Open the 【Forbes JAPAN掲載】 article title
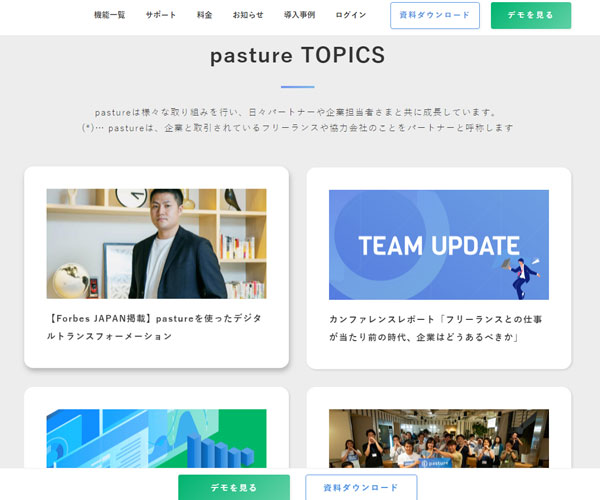This screenshot has width=600, height=500. (156, 327)
